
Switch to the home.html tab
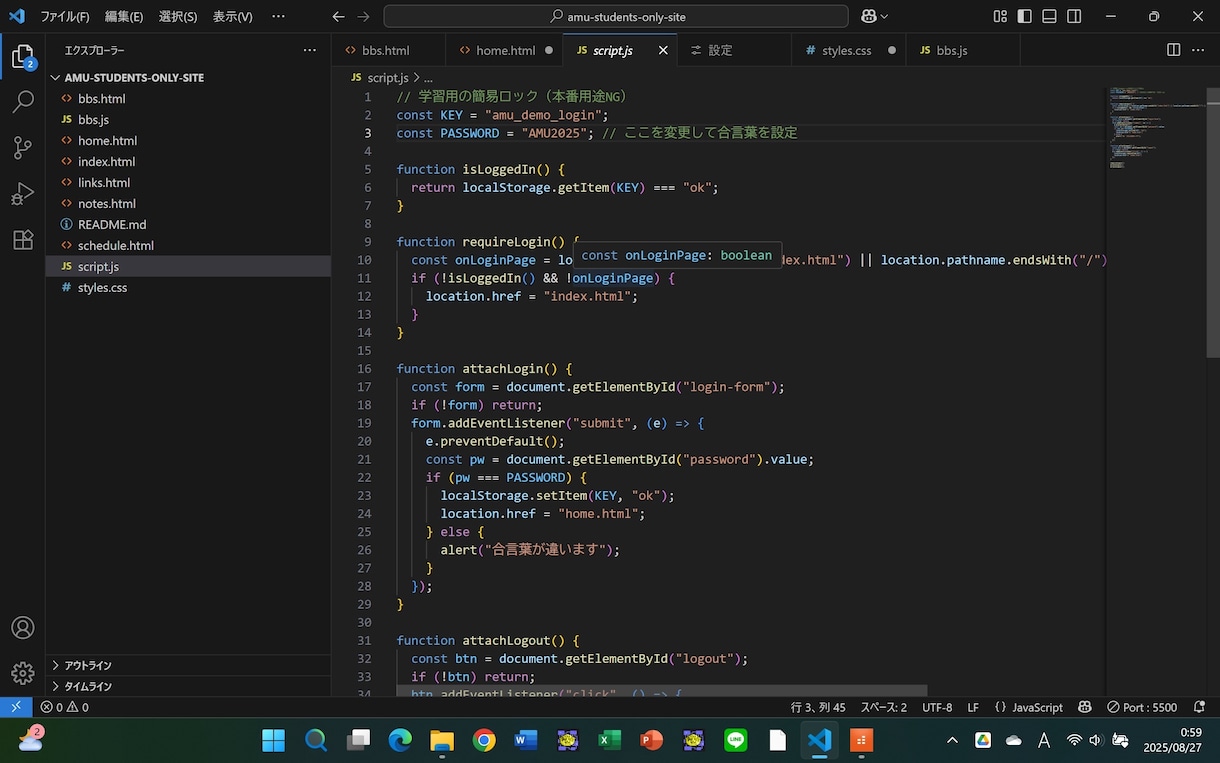(x=505, y=50)
